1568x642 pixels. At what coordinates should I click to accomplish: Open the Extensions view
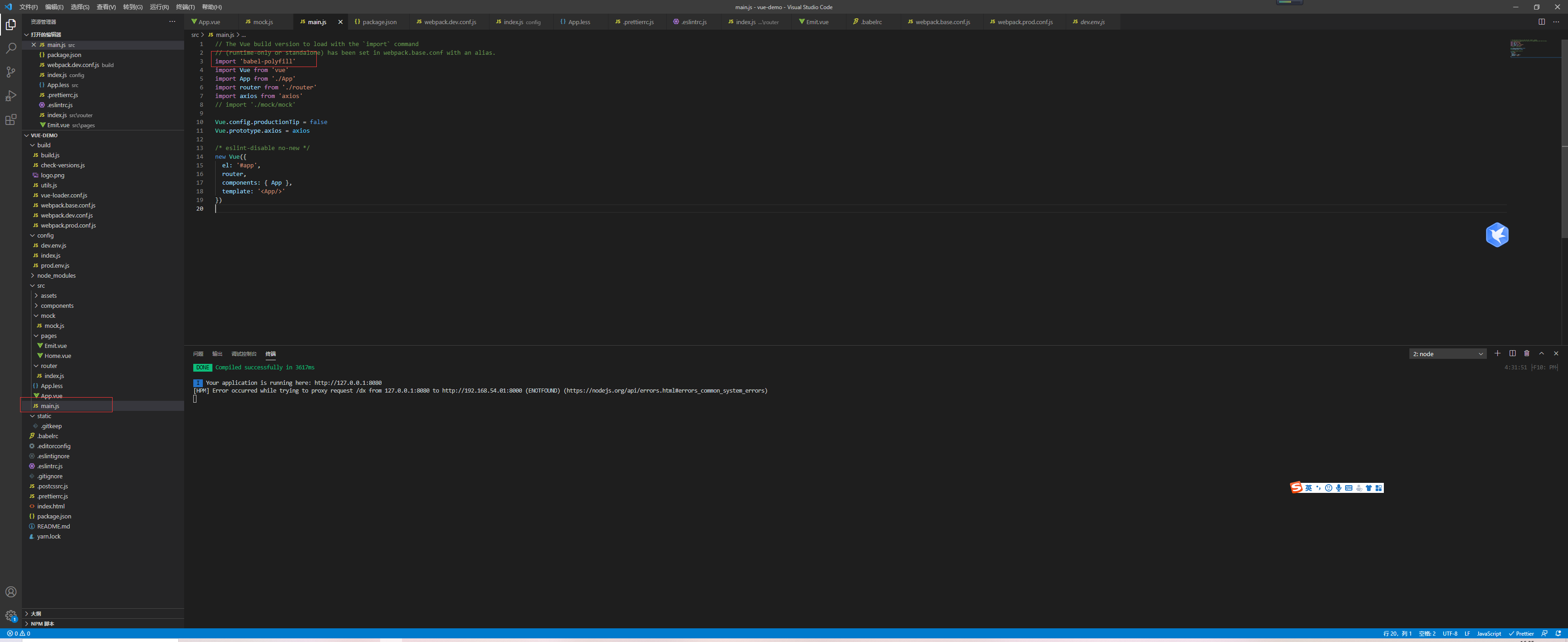click(x=11, y=120)
